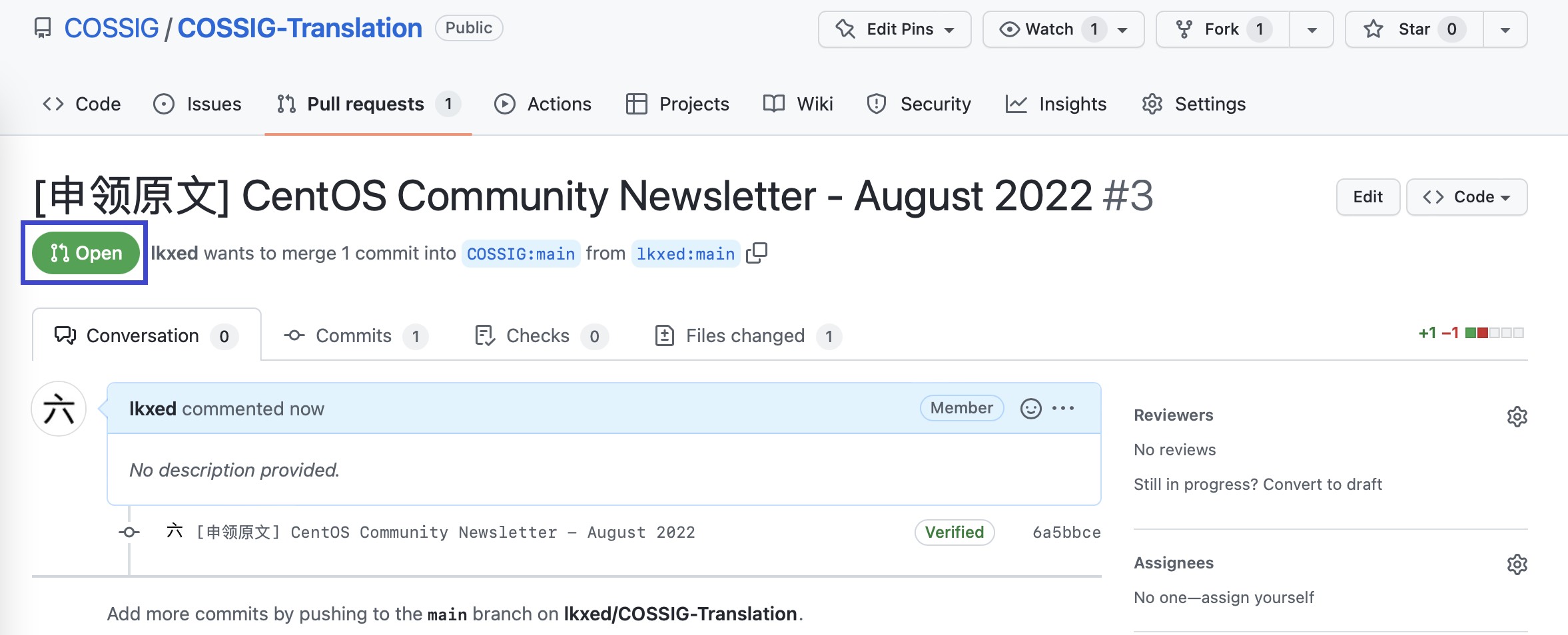The height and width of the screenshot is (635, 1568).
Task: Open the Star lists dropdown arrow
Action: 1505,30
